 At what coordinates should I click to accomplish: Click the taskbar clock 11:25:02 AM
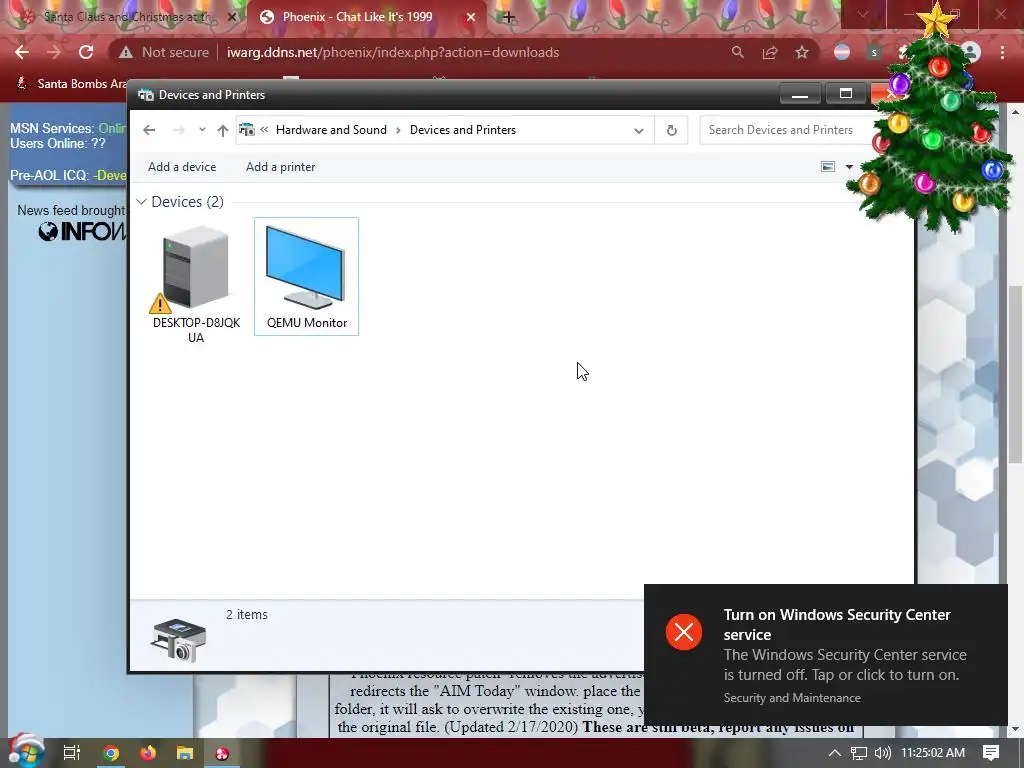tap(933, 753)
